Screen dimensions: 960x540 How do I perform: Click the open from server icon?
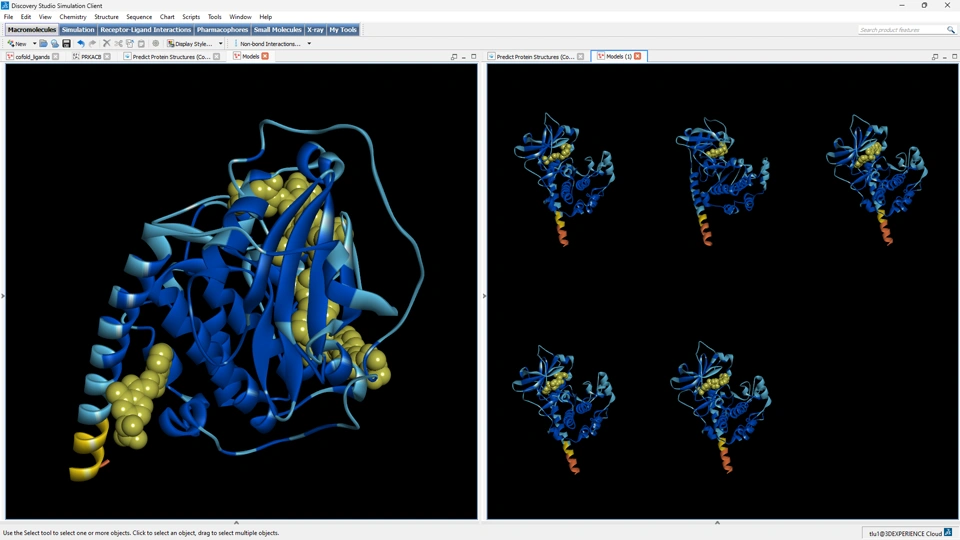(55, 43)
